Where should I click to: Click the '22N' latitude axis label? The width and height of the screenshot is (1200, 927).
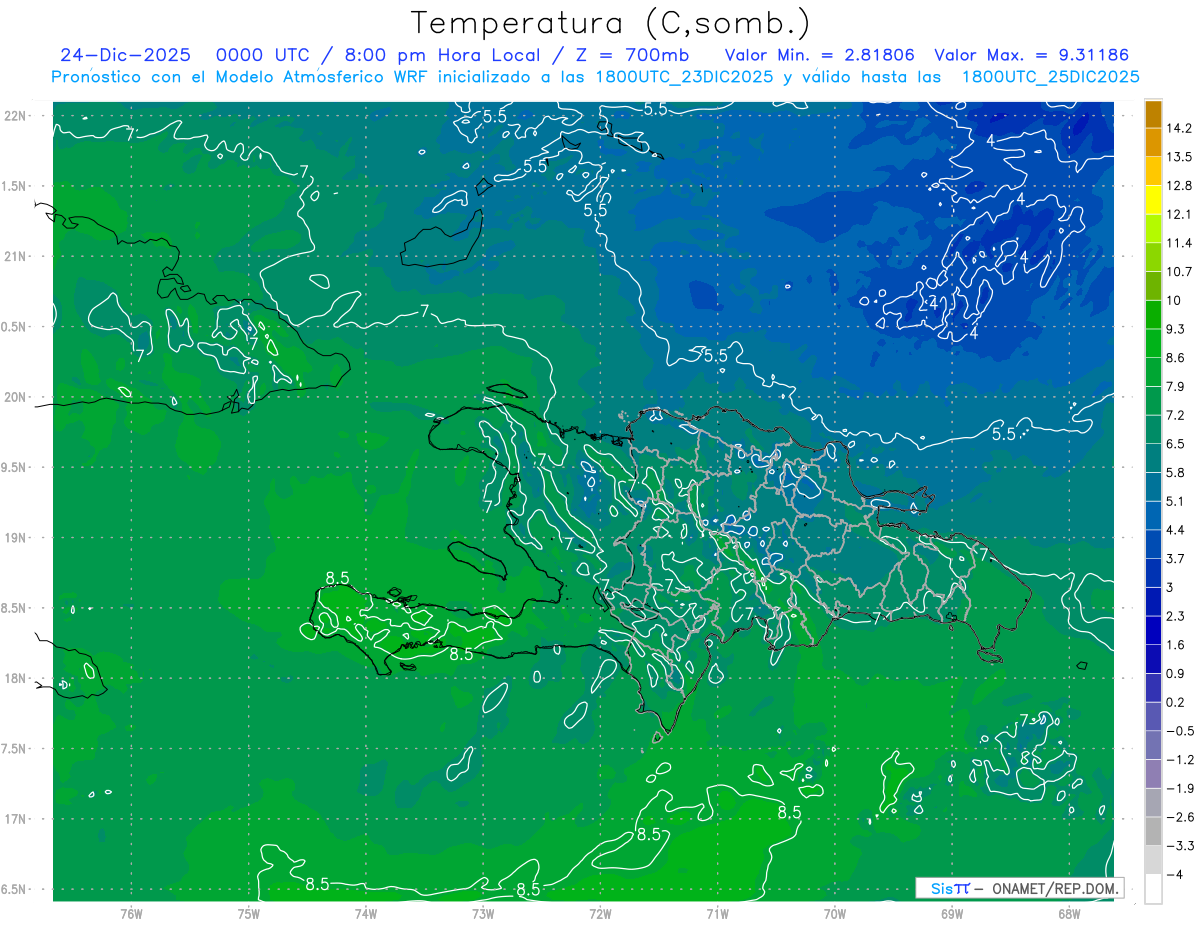16,116
